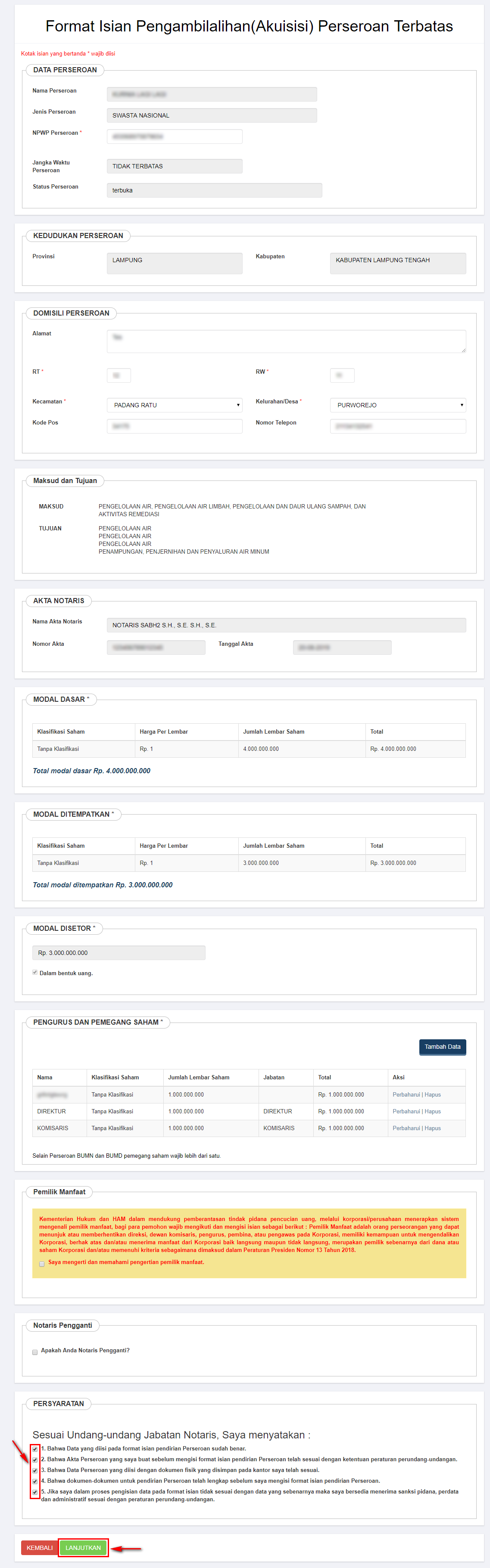Open the Kecamatan dropdown showing PADANG RATU

174,405
